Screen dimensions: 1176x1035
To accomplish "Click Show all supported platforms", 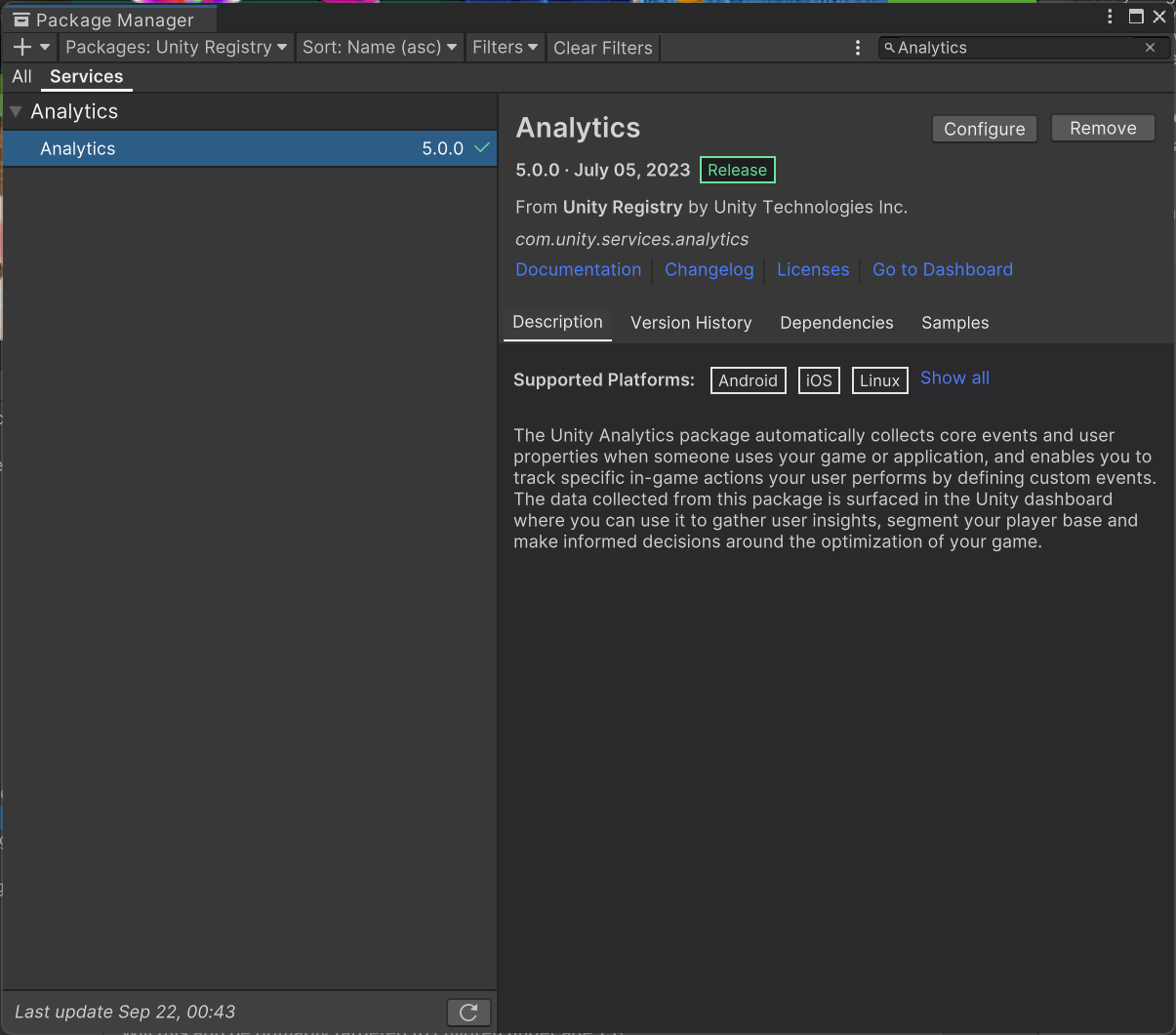I will click(x=954, y=378).
